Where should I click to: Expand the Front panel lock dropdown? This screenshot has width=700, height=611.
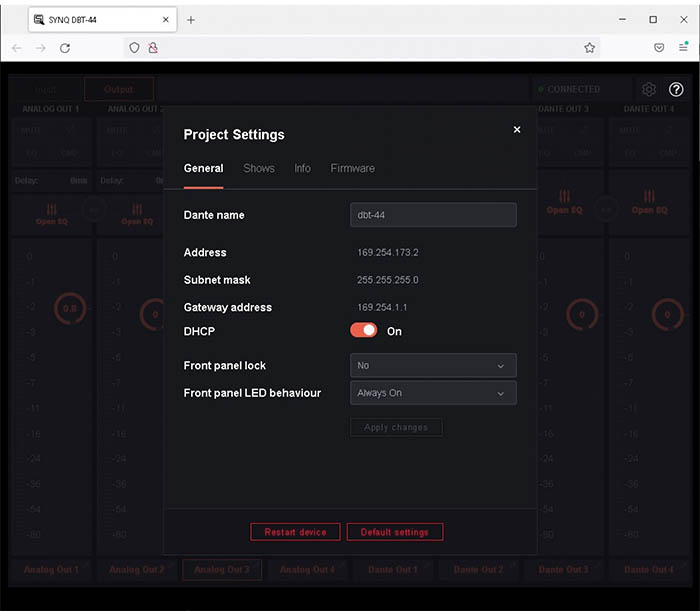point(433,366)
